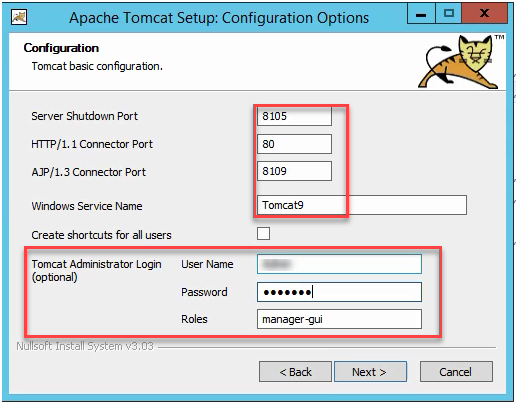Click the 'Roles' label
The width and height of the screenshot is (516, 402).
coord(194,319)
